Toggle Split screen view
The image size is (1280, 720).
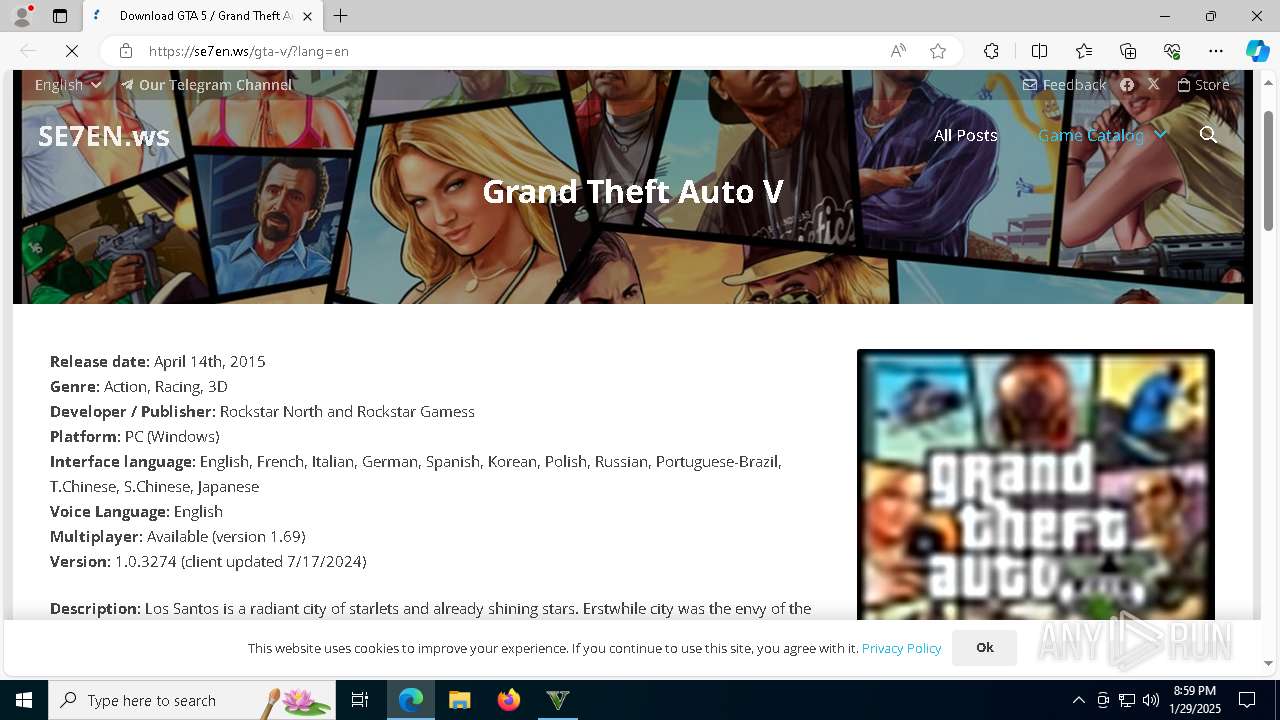(1039, 51)
